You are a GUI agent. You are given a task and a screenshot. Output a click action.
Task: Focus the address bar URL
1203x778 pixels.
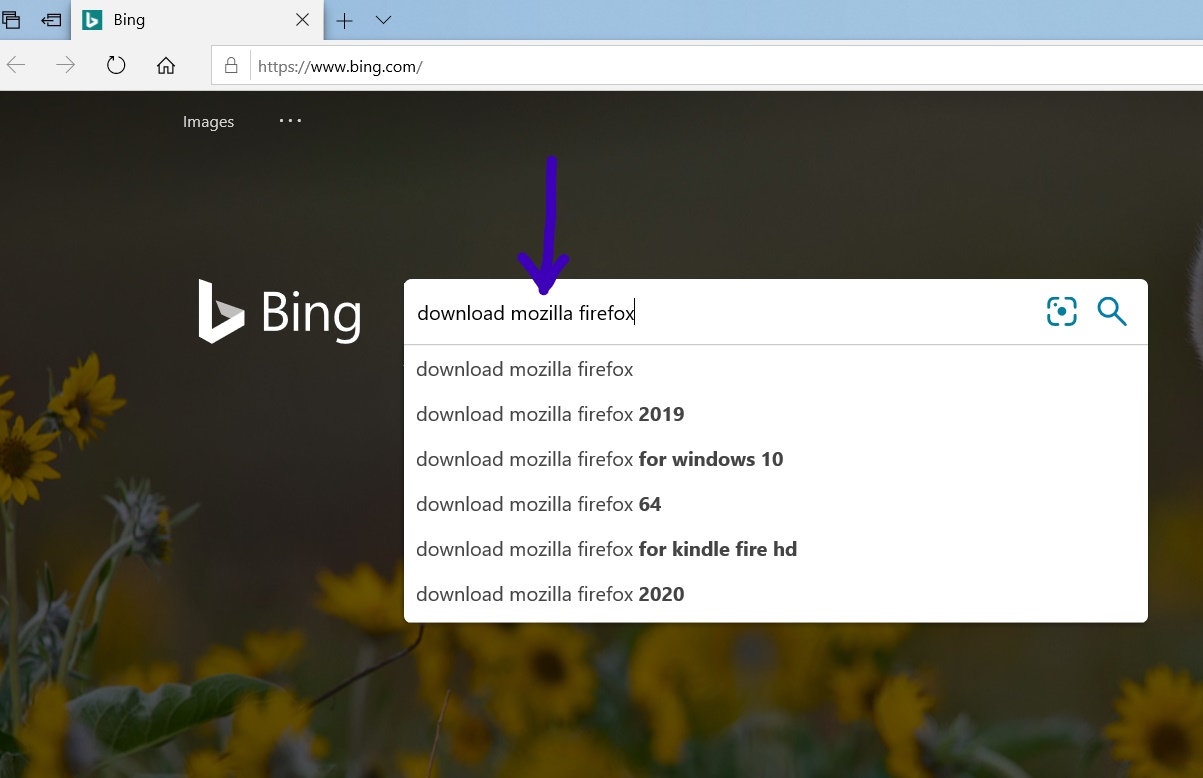707,66
